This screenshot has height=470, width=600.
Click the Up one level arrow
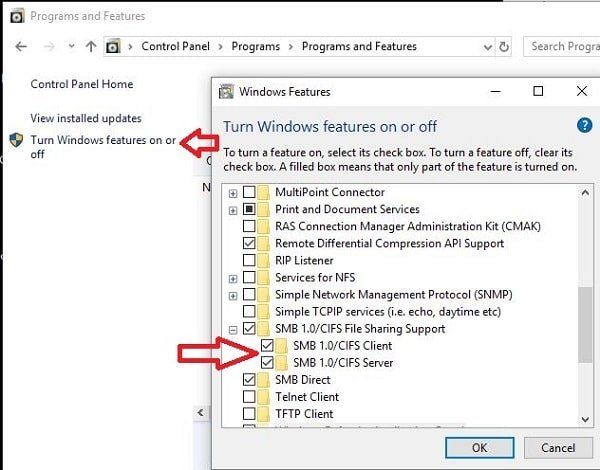[x=91, y=46]
